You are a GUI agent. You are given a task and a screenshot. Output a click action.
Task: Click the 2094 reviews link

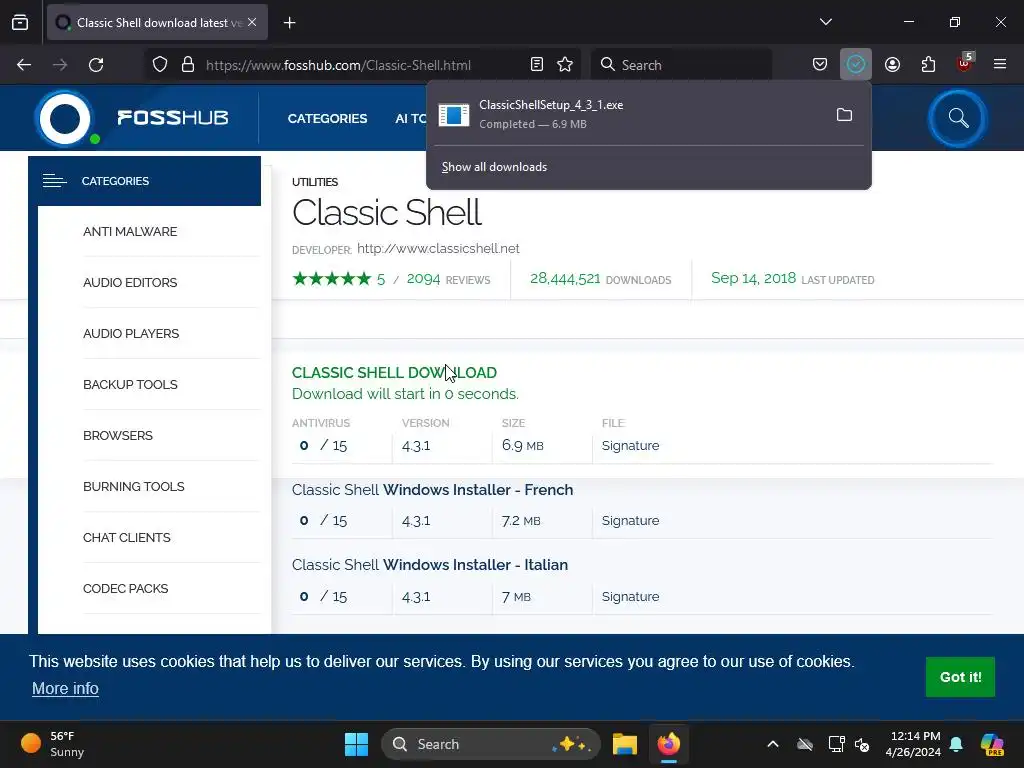click(x=448, y=280)
